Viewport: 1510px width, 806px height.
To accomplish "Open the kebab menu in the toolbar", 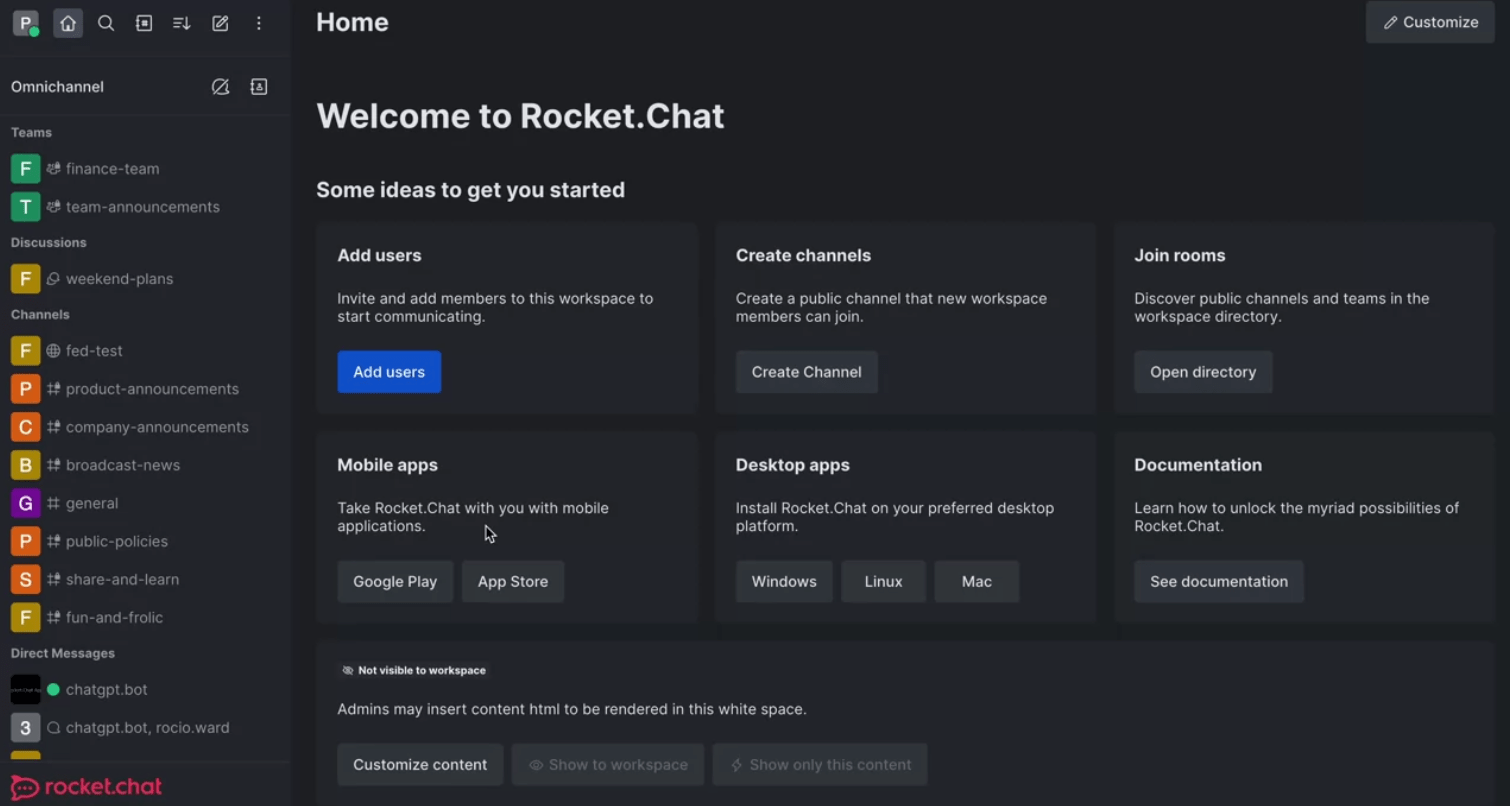I will [x=258, y=23].
